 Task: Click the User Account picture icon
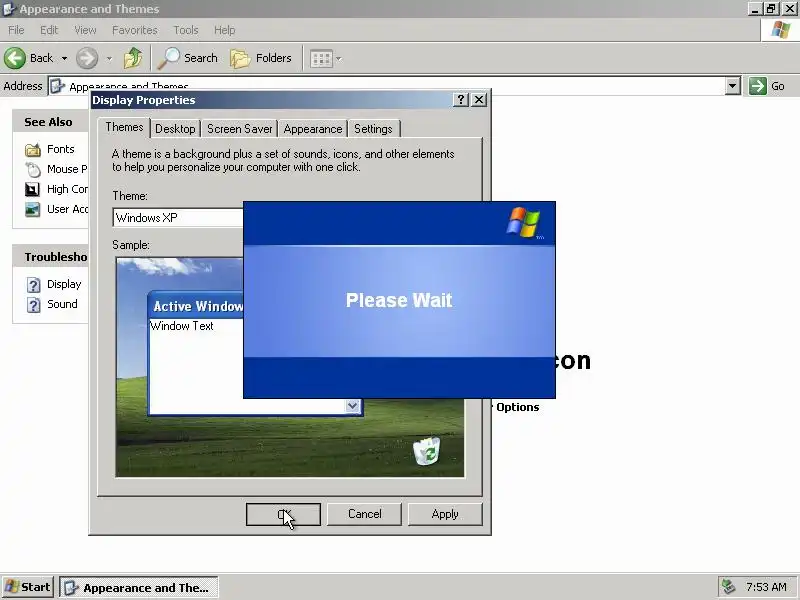click(x=32, y=210)
